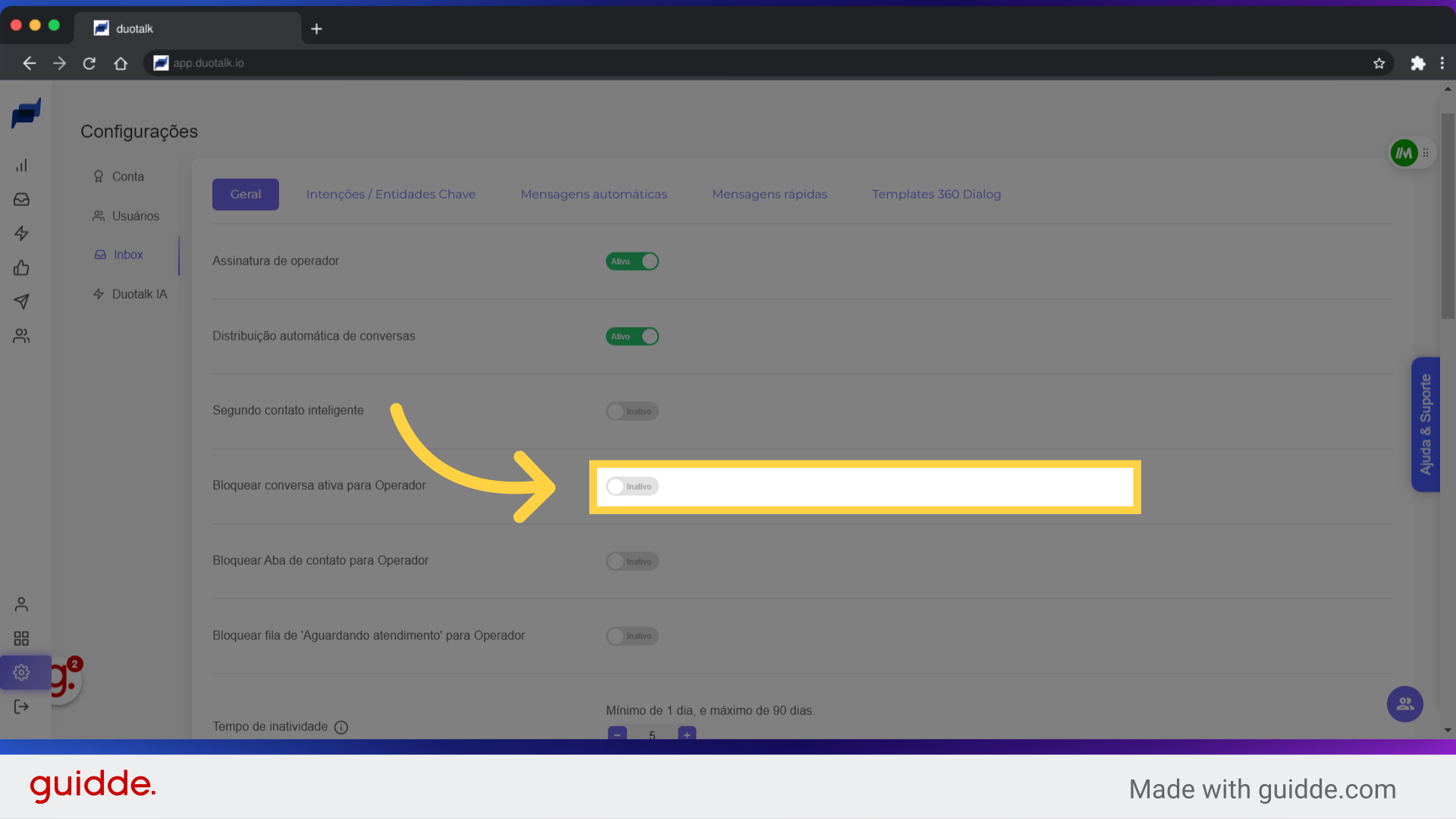The height and width of the screenshot is (819, 1456).
Task: Click the 'Tempo de inatividade' label
Action: (270, 726)
